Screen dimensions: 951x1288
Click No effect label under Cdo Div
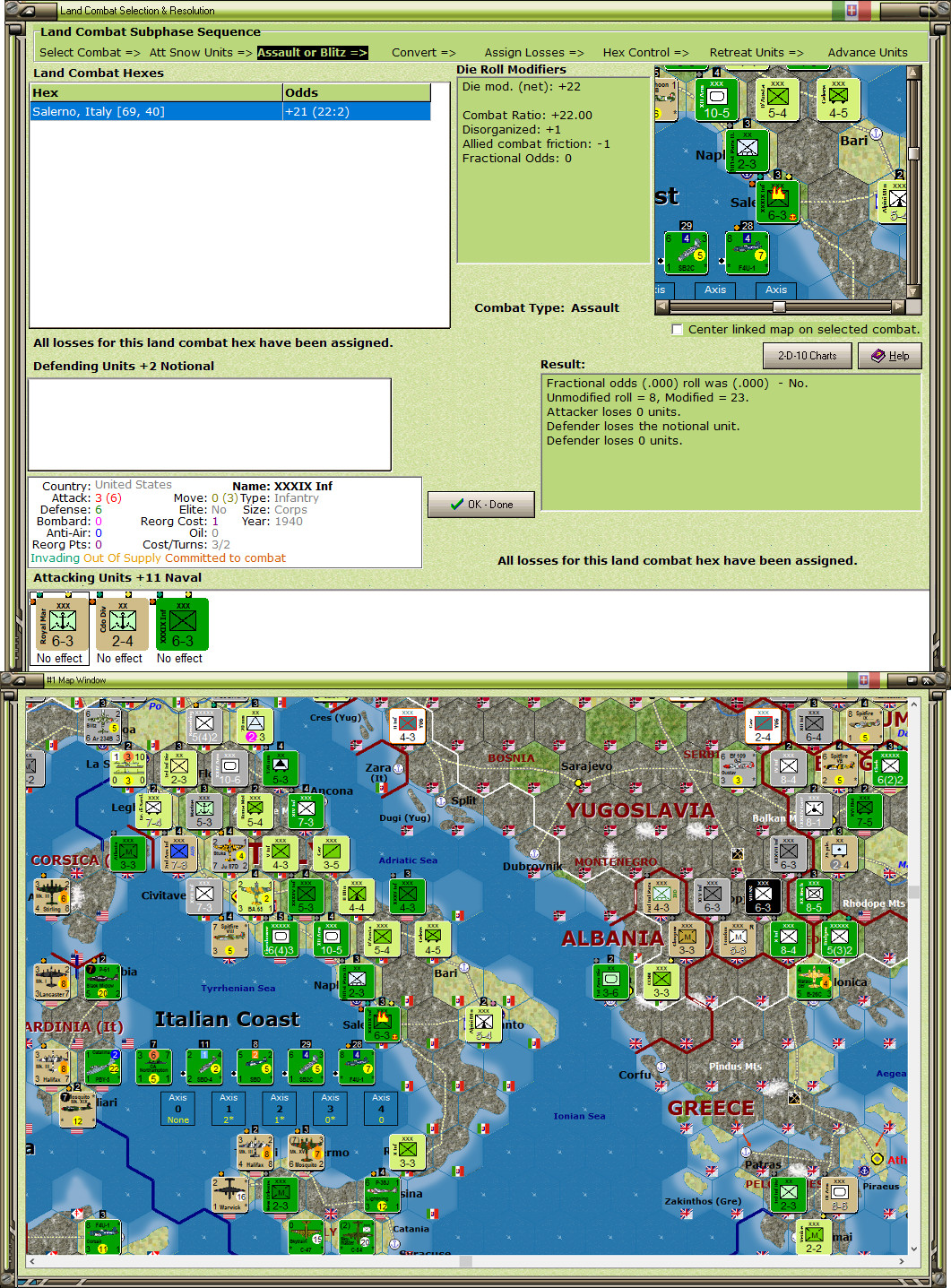[120, 659]
